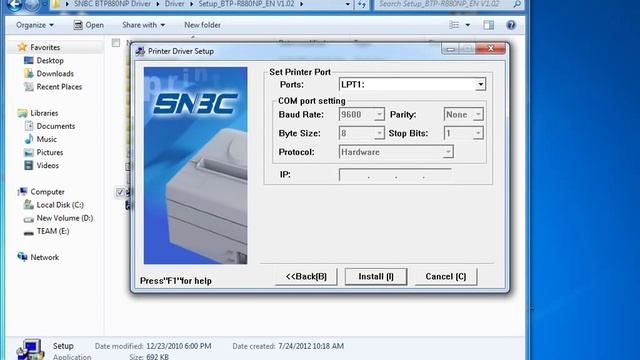Click the Computer icon in sidebar
The width and height of the screenshot is (640, 360).
(22, 191)
